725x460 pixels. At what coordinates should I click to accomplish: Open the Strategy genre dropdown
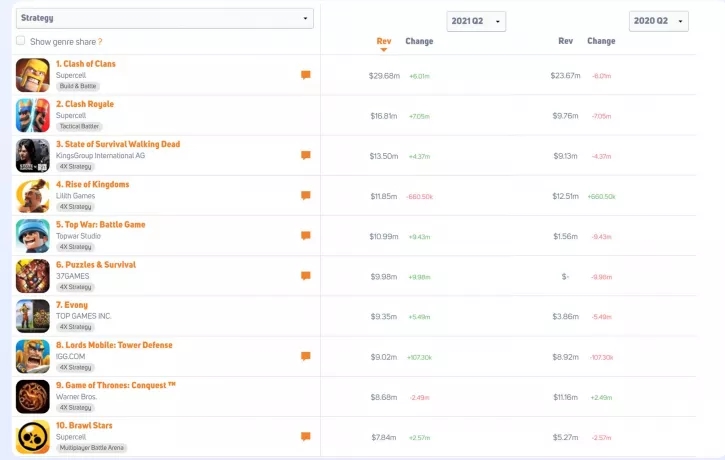[x=165, y=18]
